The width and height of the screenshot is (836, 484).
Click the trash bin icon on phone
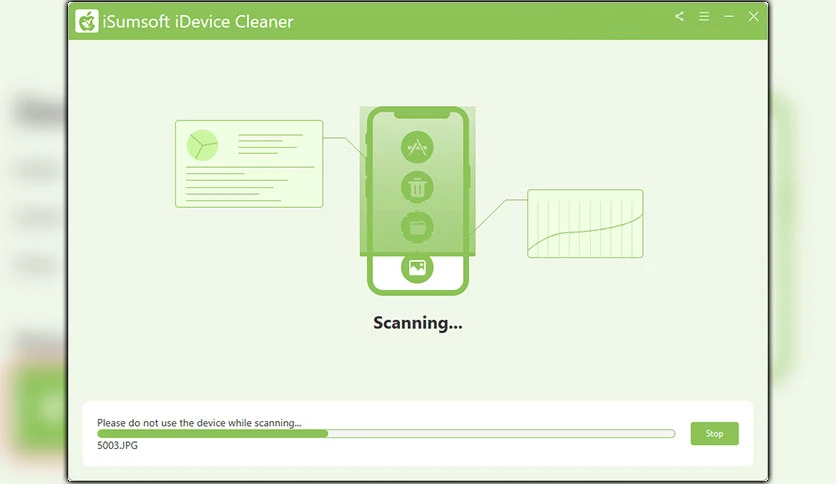tap(417, 187)
